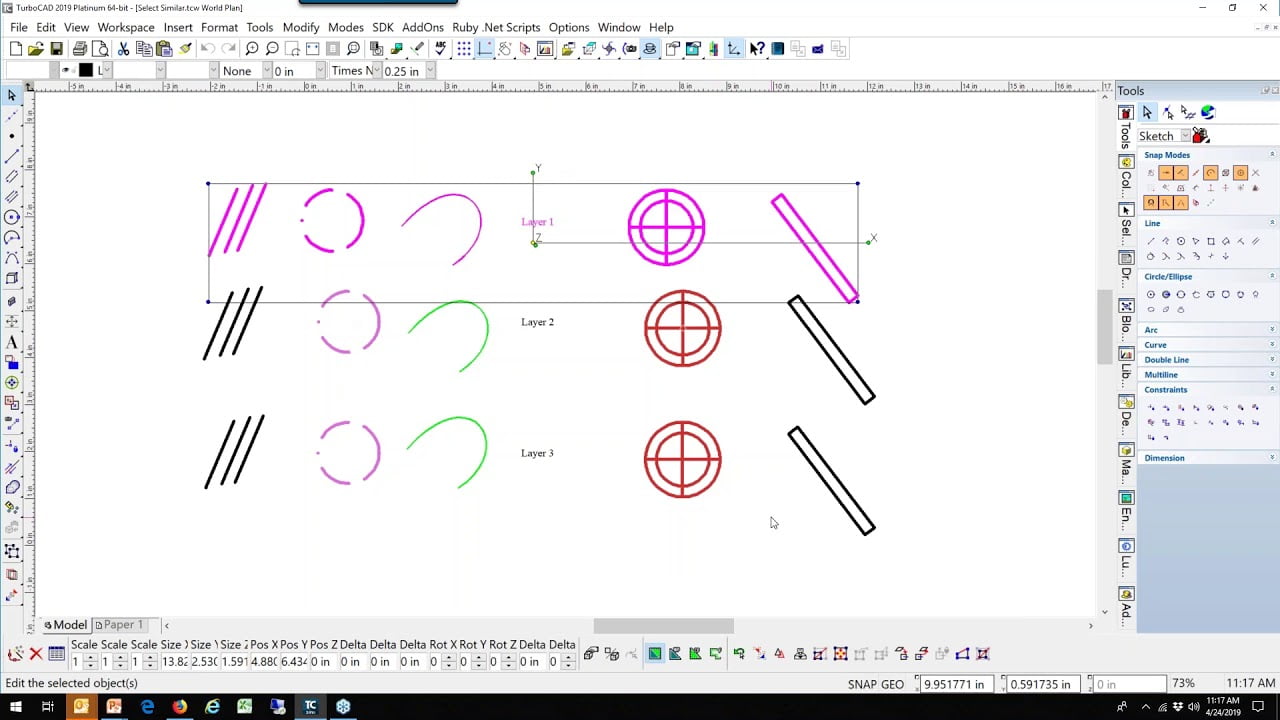
Task: Open the File menu
Action: click(x=19, y=27)
